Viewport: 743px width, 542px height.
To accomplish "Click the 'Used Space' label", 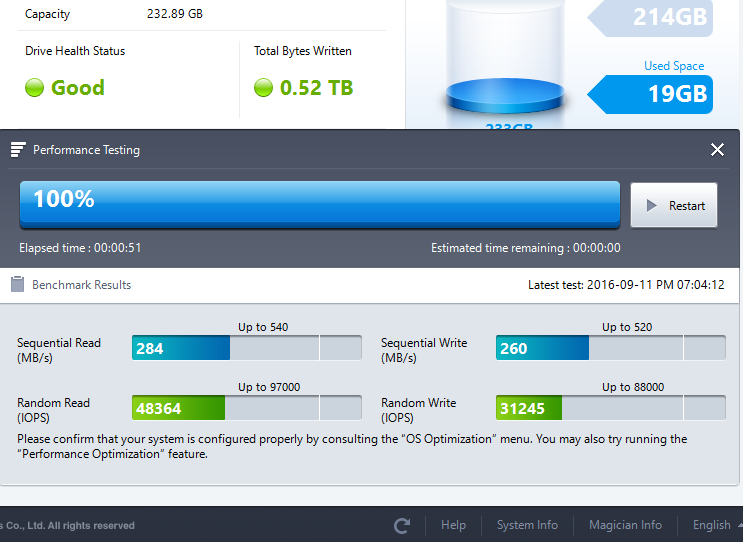I will click(674, 66).
